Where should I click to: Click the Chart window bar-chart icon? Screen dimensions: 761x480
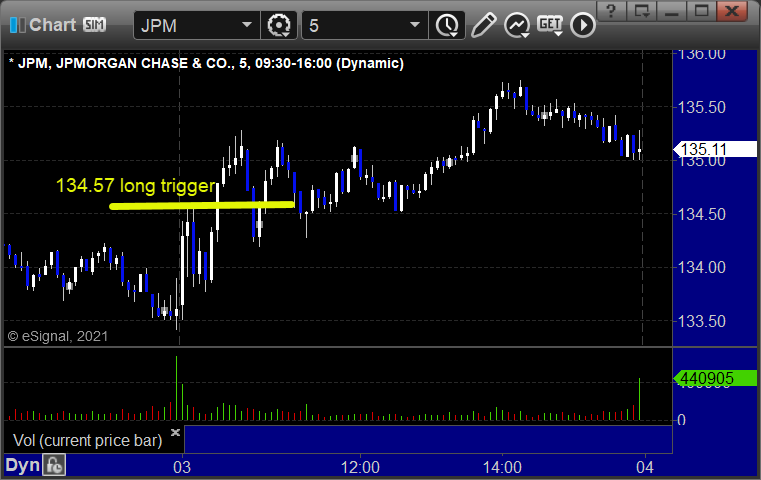coord(18,25)
